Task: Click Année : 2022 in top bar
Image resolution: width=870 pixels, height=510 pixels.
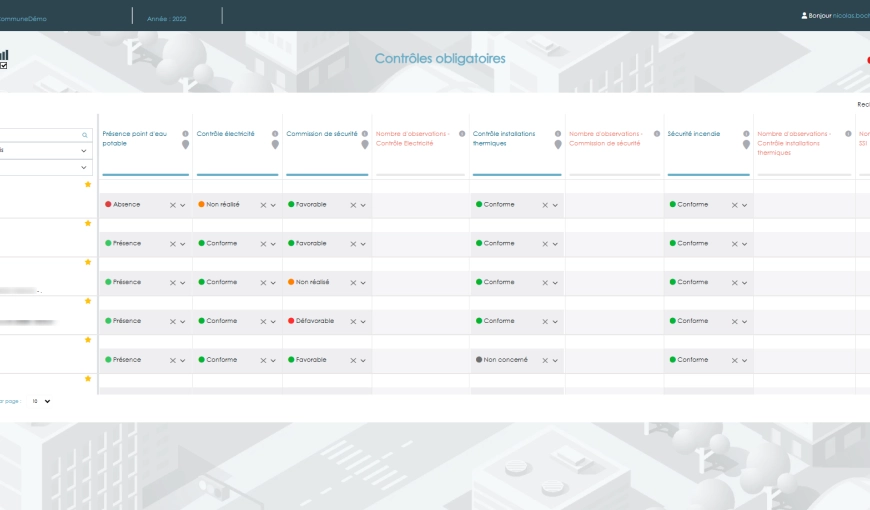Action: [166, 19]
